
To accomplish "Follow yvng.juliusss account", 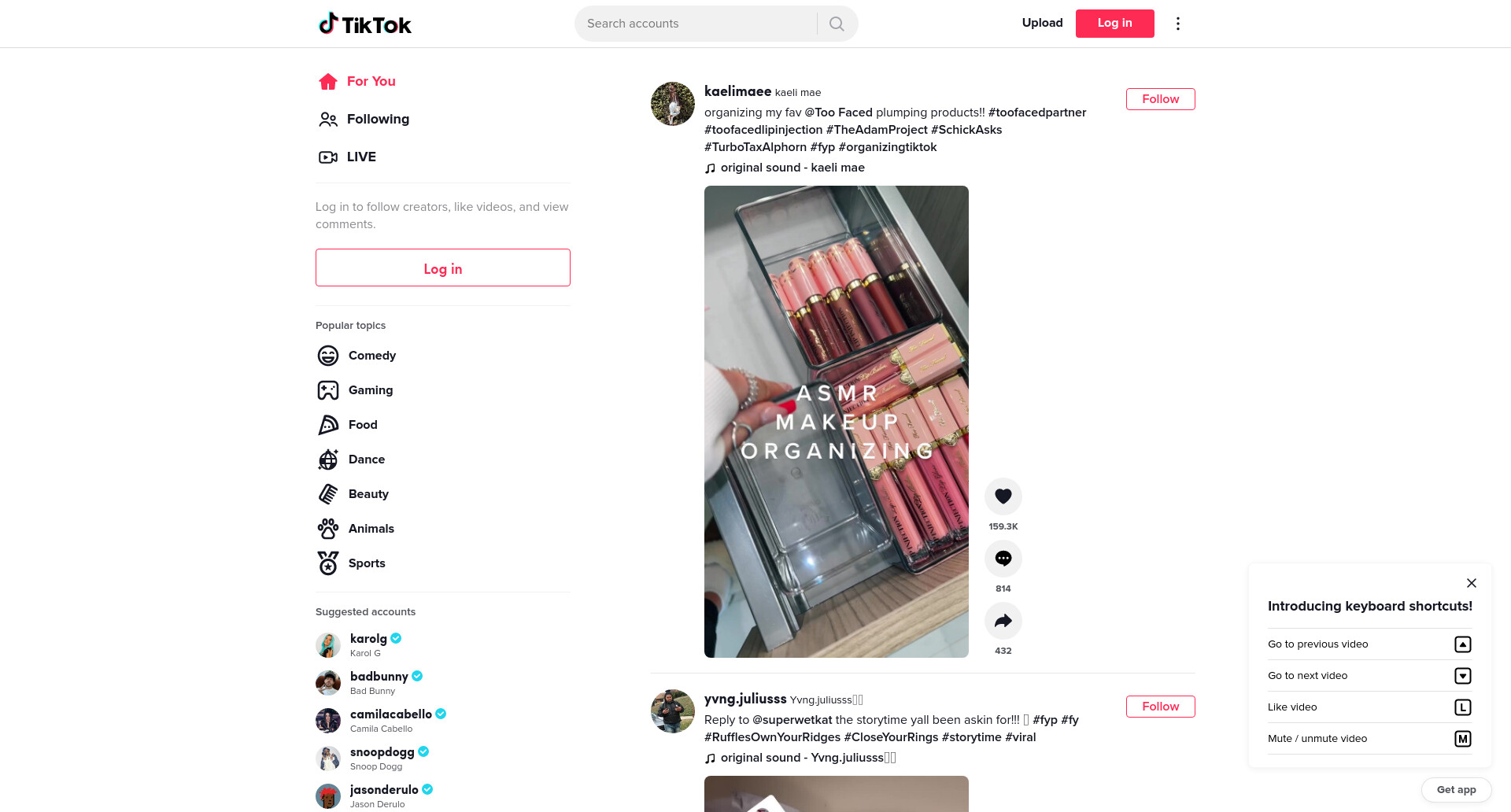I will click(1160, 707).
